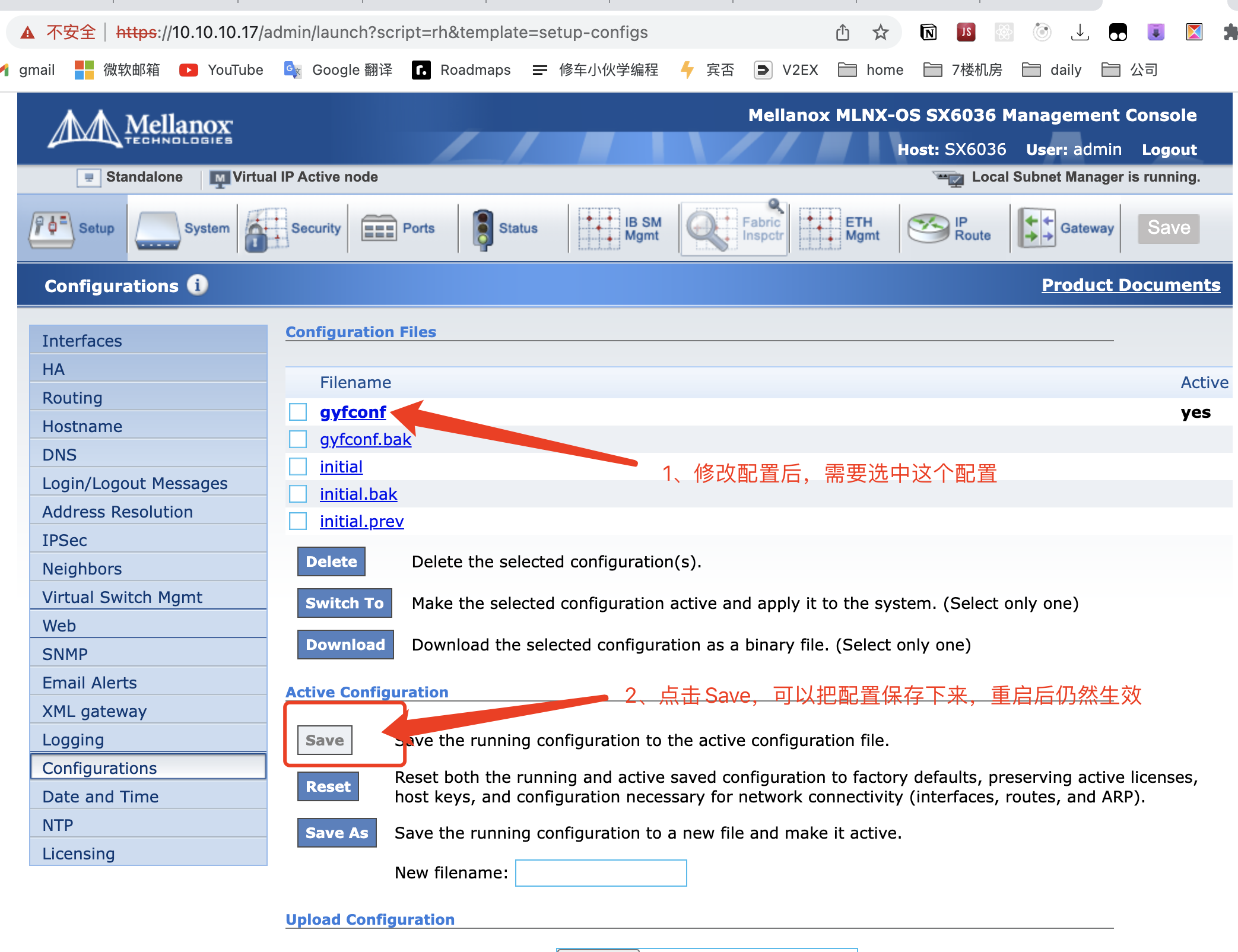Open the HA sidebar item
The width and height of the screenshot is (1238, 952).
148,369
